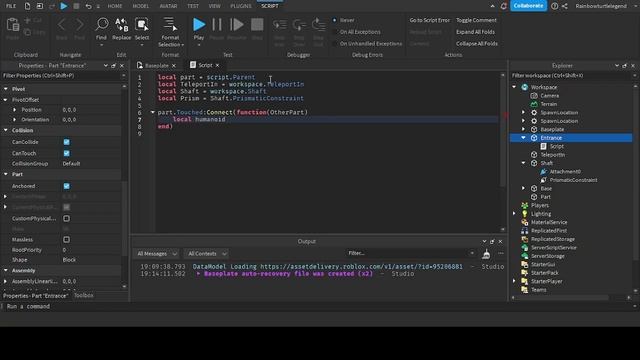Collapse the Workspace tree node
Viewport: 640px width, 360px height.
click(514, 87)
